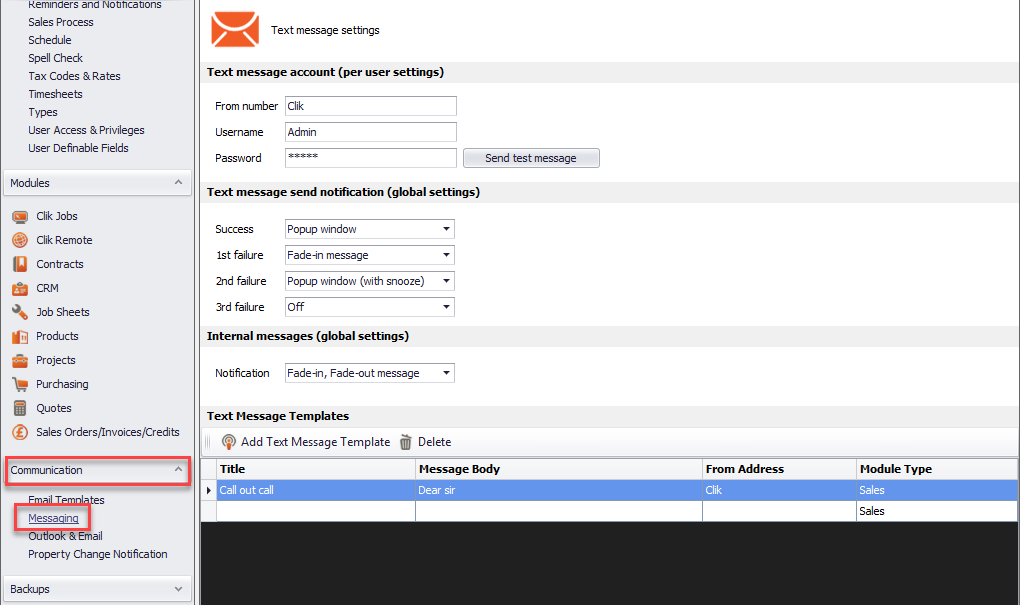Screen dimensions: 1020x605
Task: Click Send test message
Action: coord(531,157)
